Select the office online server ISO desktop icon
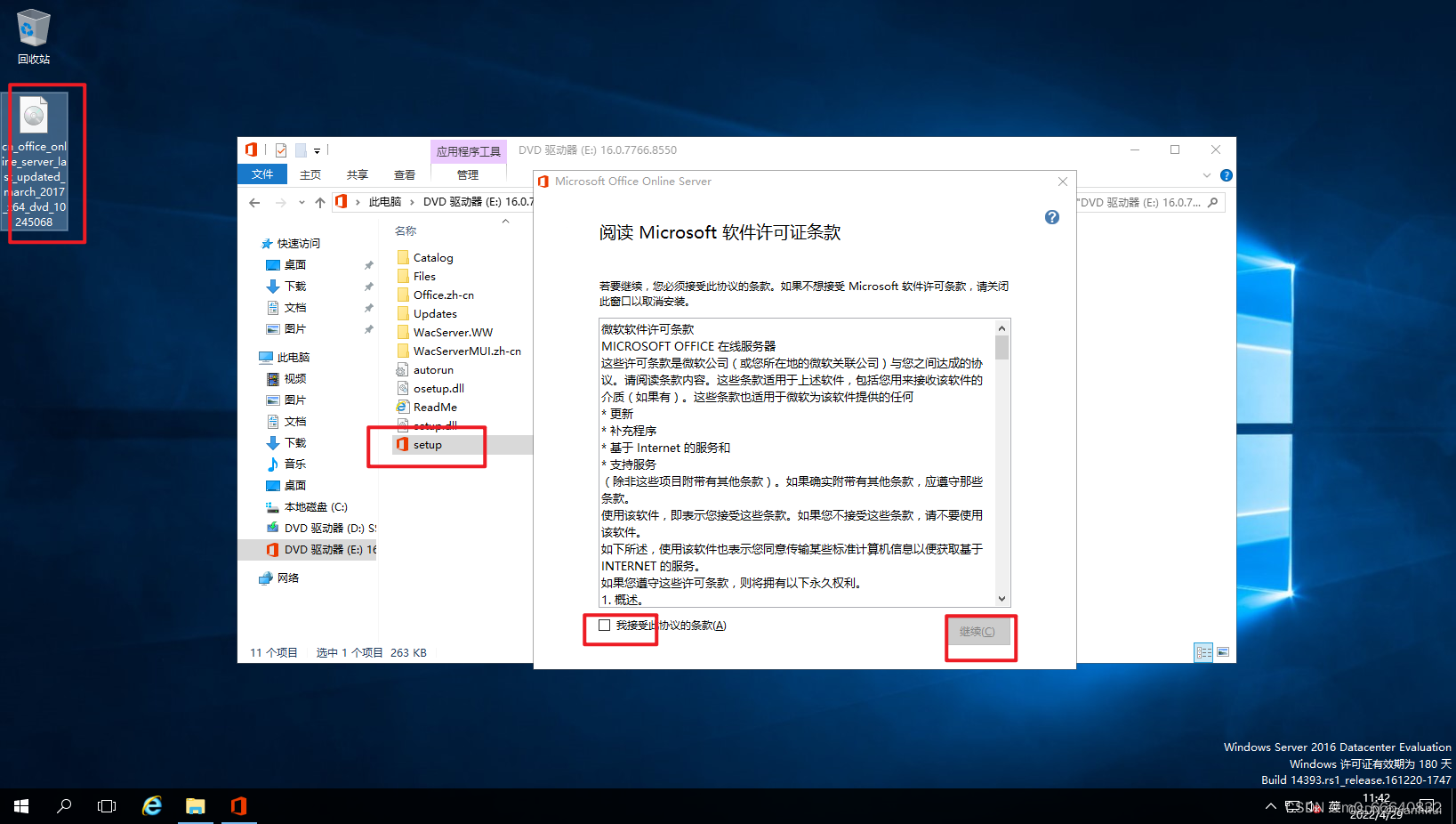The width and height of the screenshot is (1456, 824). coord(35,161)
